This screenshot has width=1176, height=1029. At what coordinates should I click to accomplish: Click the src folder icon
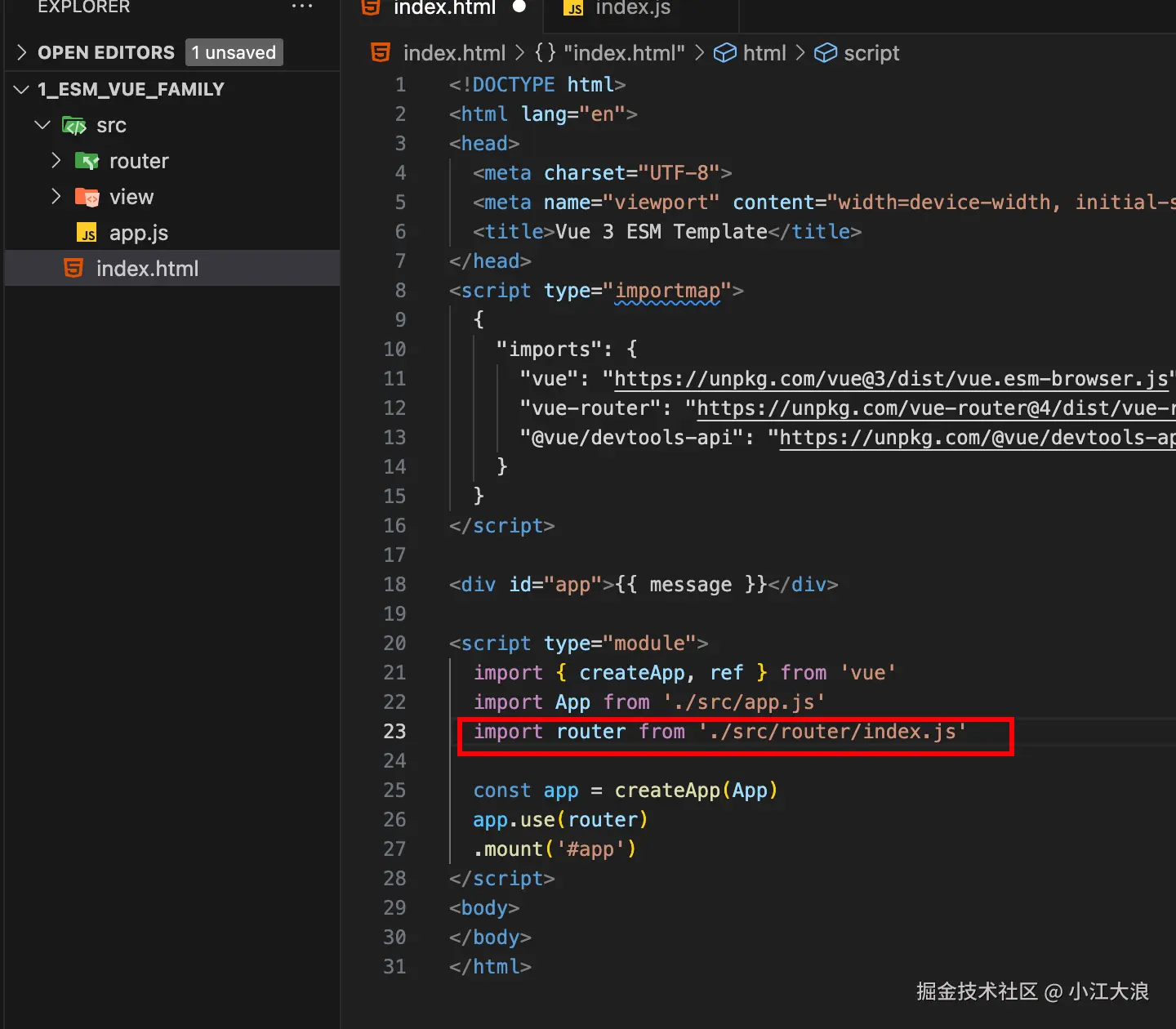(x=74, y=126)
